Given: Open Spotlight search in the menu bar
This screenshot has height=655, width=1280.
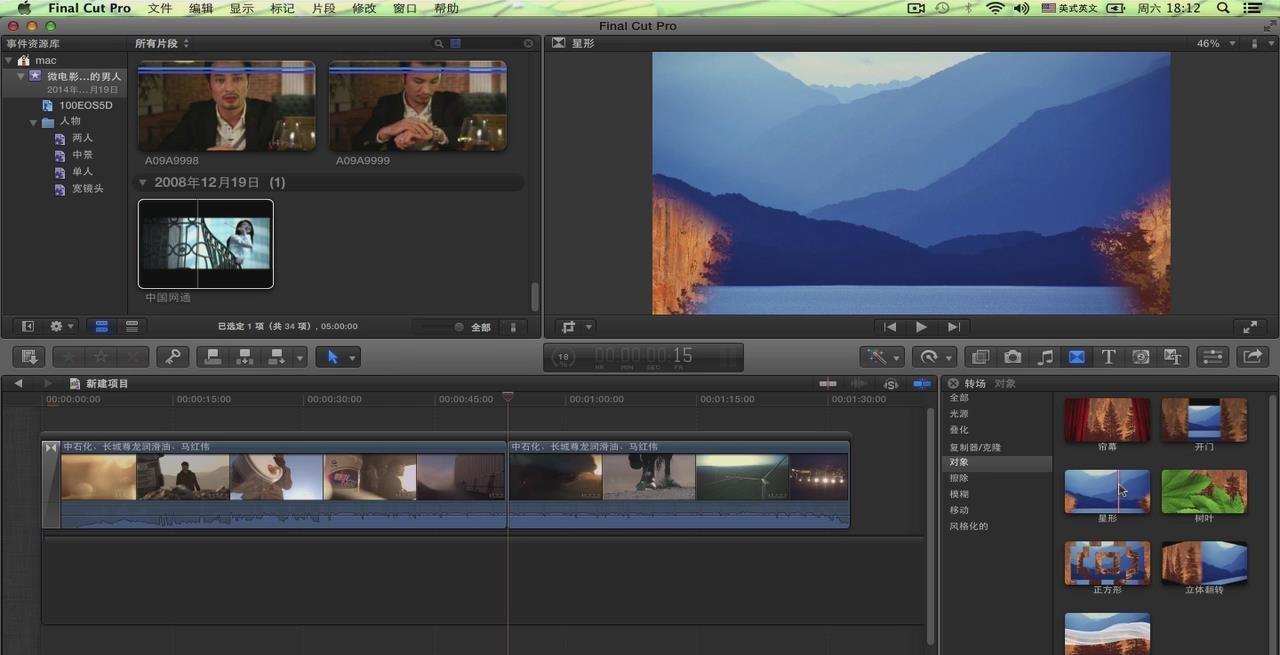Looking at the screenshot, I should coord(1223,8).
